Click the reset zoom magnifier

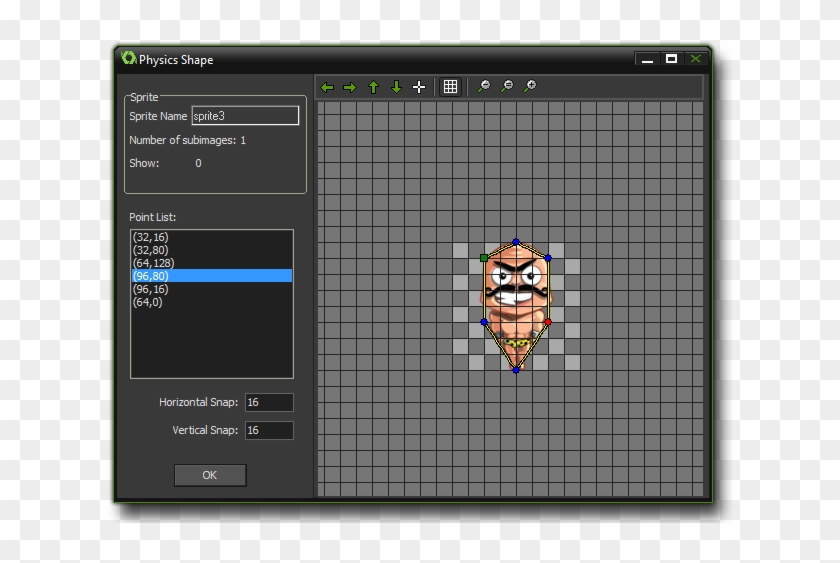click(507, 86)
